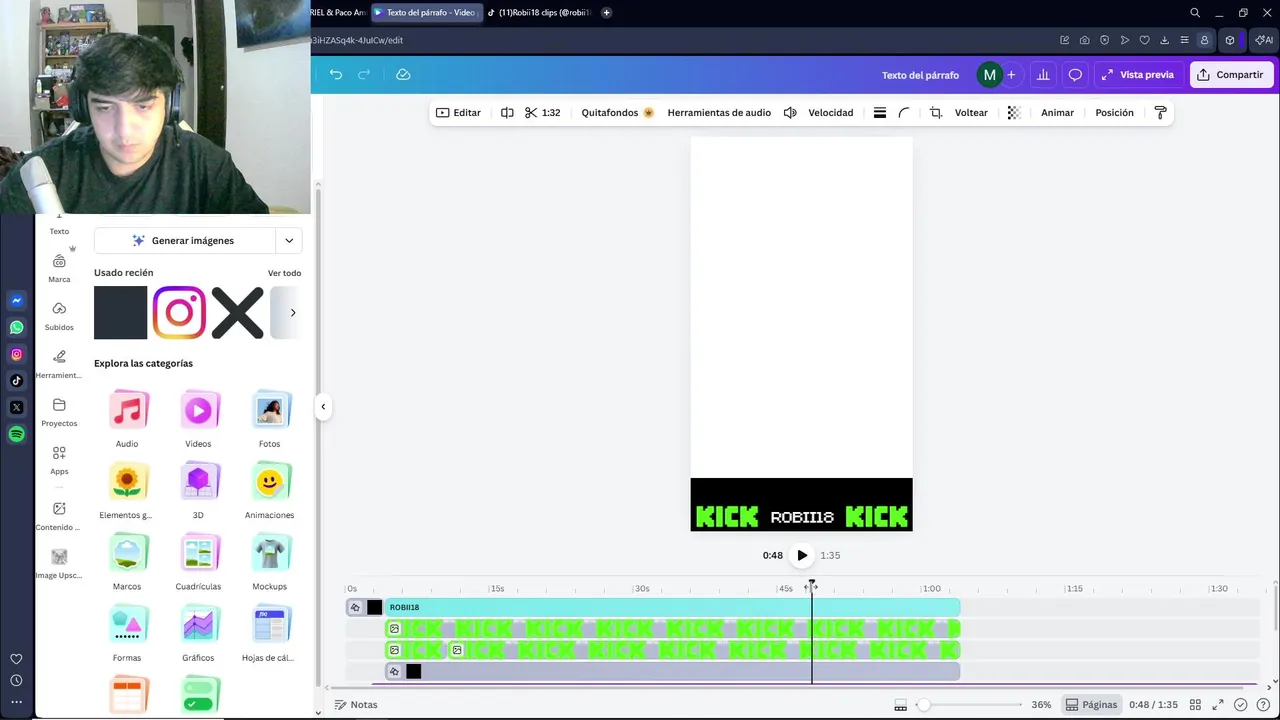
Task: Open TikTok in browser sidebar
Action: click(x=16, y=381)
